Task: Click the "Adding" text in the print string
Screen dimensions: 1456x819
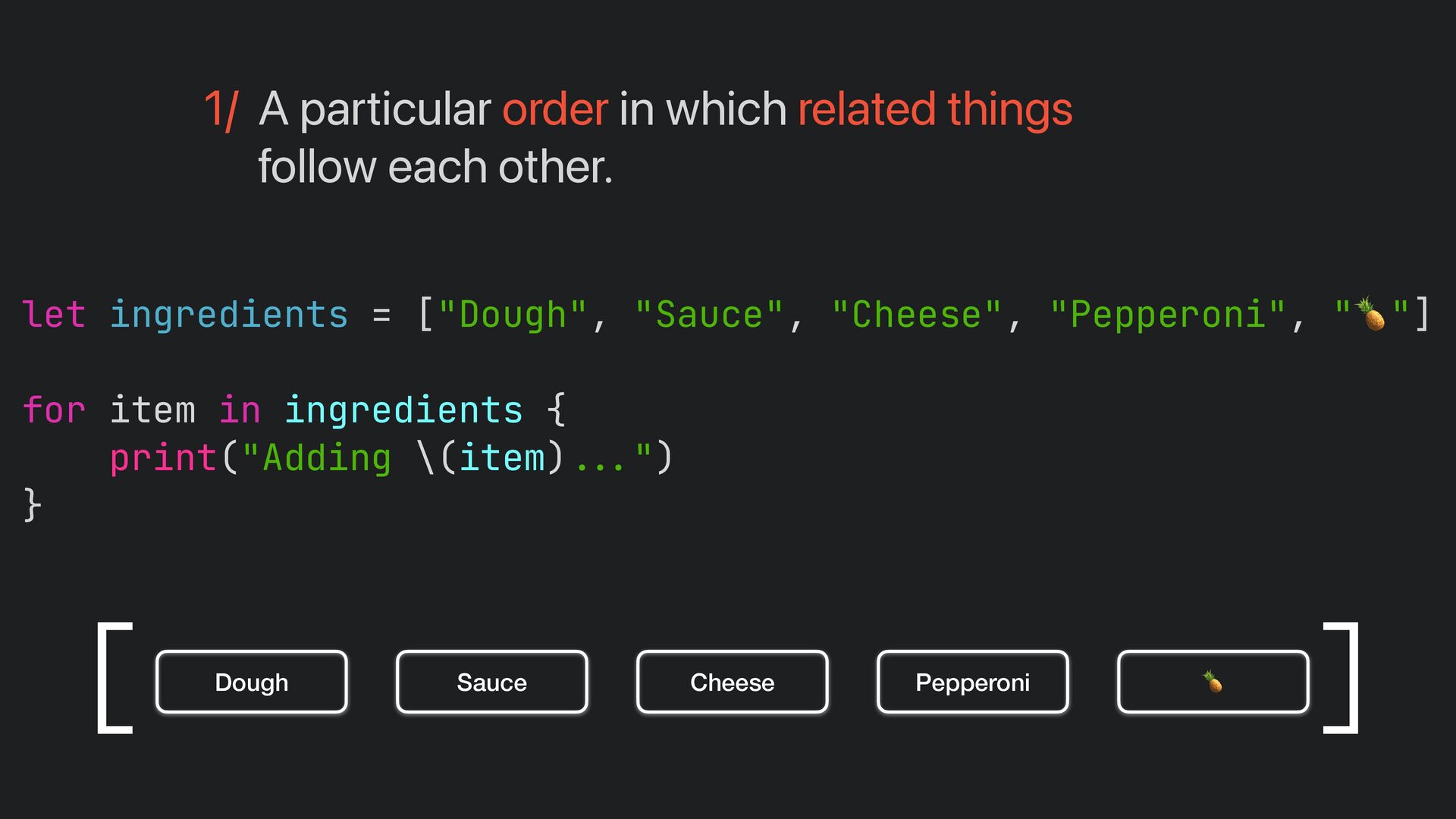Action: click(x=327, y=458)
